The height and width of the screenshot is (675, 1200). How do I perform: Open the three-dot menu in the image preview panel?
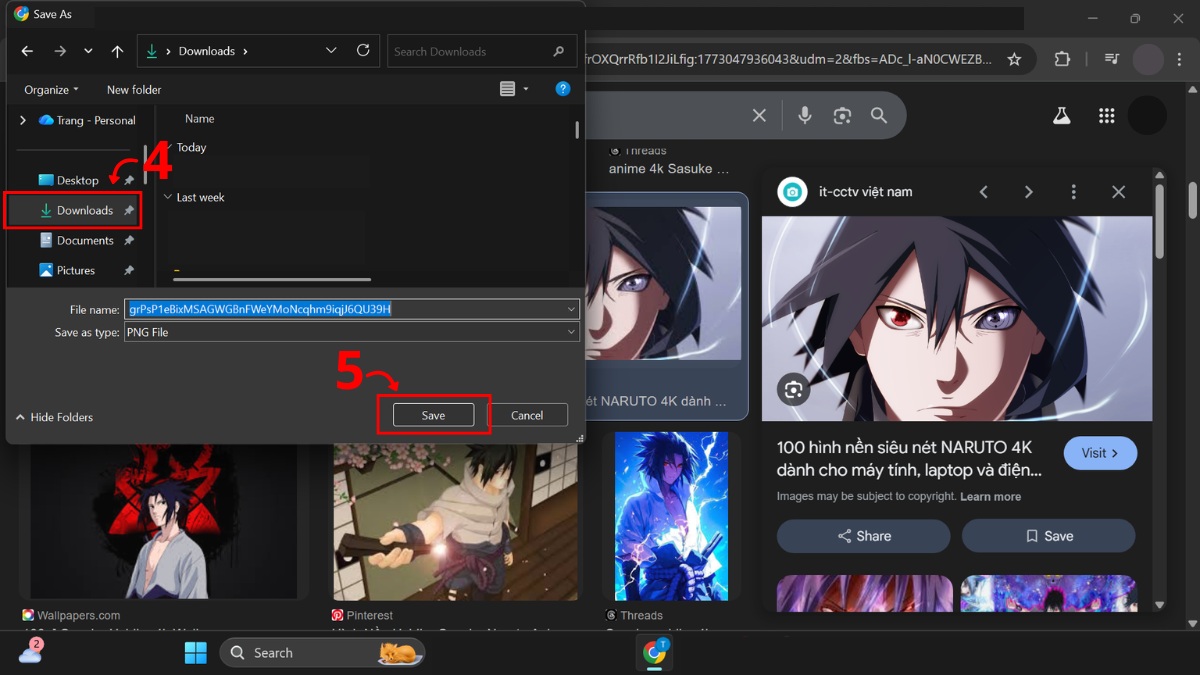(x=1073, y=191)
